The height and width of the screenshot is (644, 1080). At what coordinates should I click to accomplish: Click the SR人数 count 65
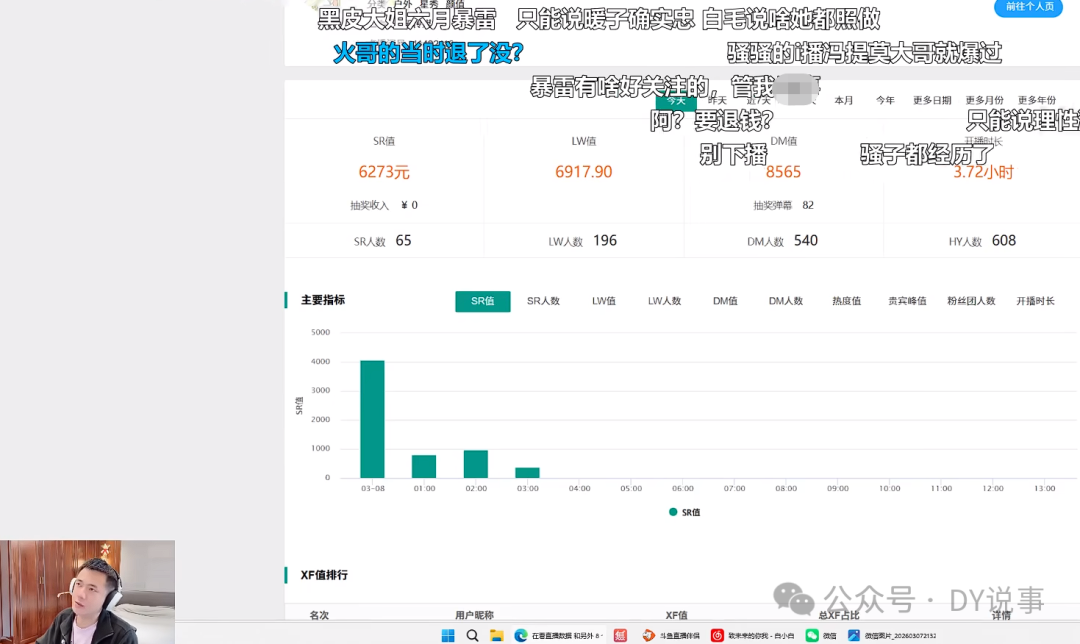404,240
